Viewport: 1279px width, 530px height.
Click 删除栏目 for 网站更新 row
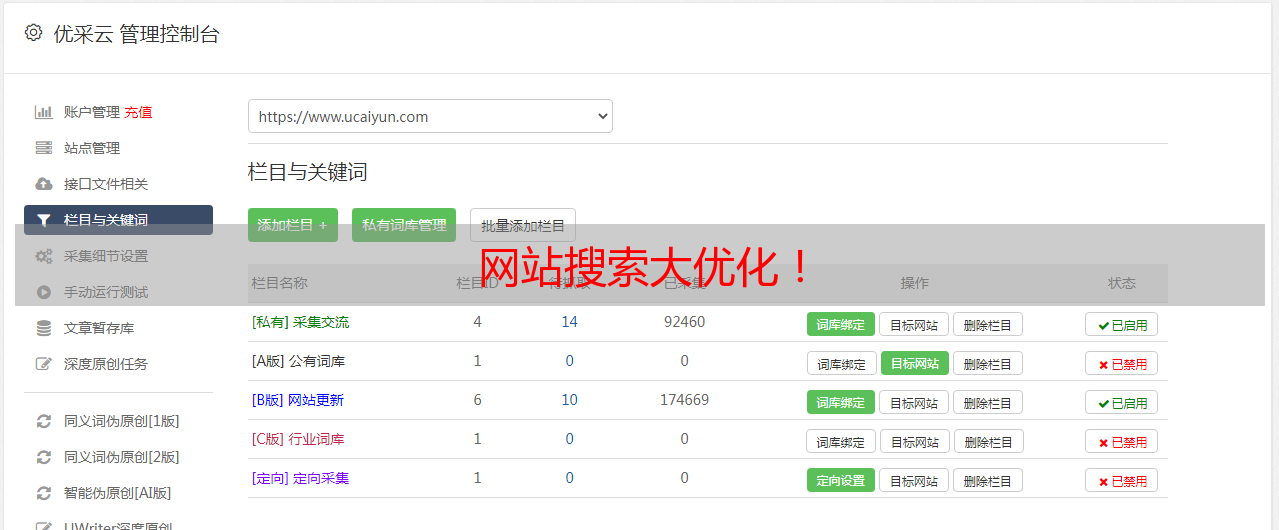[988, 402]
